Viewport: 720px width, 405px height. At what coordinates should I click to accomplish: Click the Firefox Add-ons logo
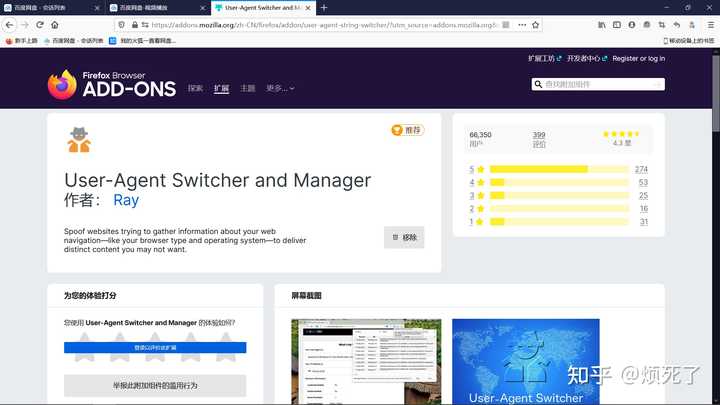point(112,84)
